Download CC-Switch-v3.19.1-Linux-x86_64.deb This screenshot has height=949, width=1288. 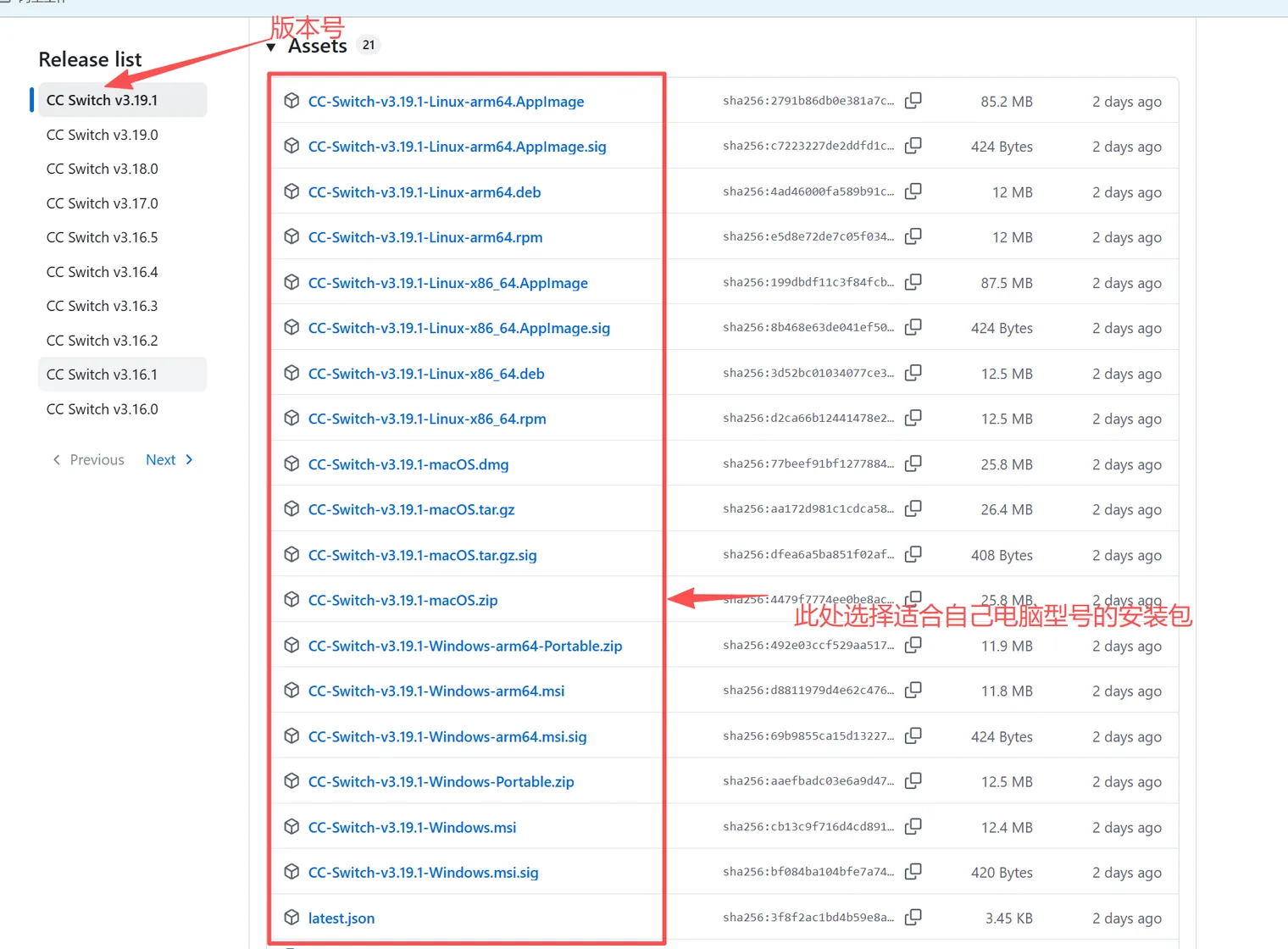point(426,374)
